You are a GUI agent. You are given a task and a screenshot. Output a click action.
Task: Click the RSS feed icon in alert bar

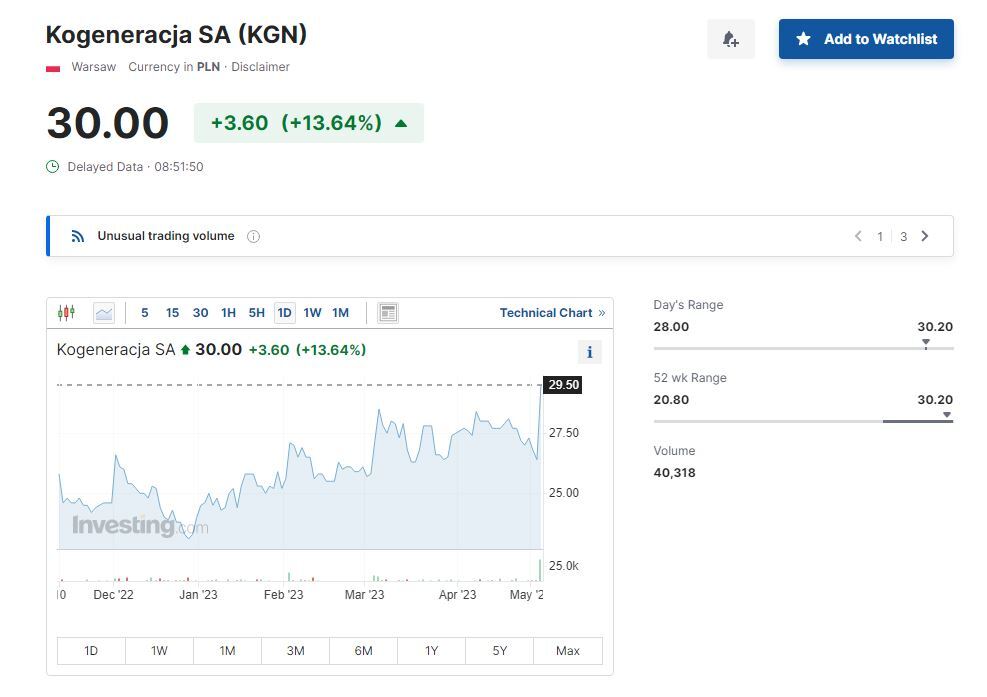coord(78,237)
